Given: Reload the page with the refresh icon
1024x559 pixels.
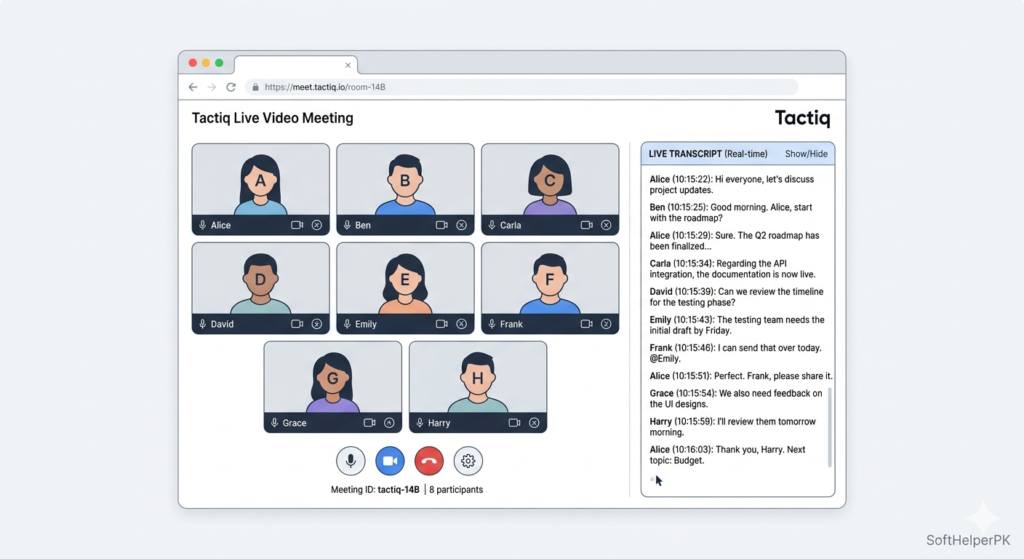Looking at the screenshot, I should (x=231, y=87).
